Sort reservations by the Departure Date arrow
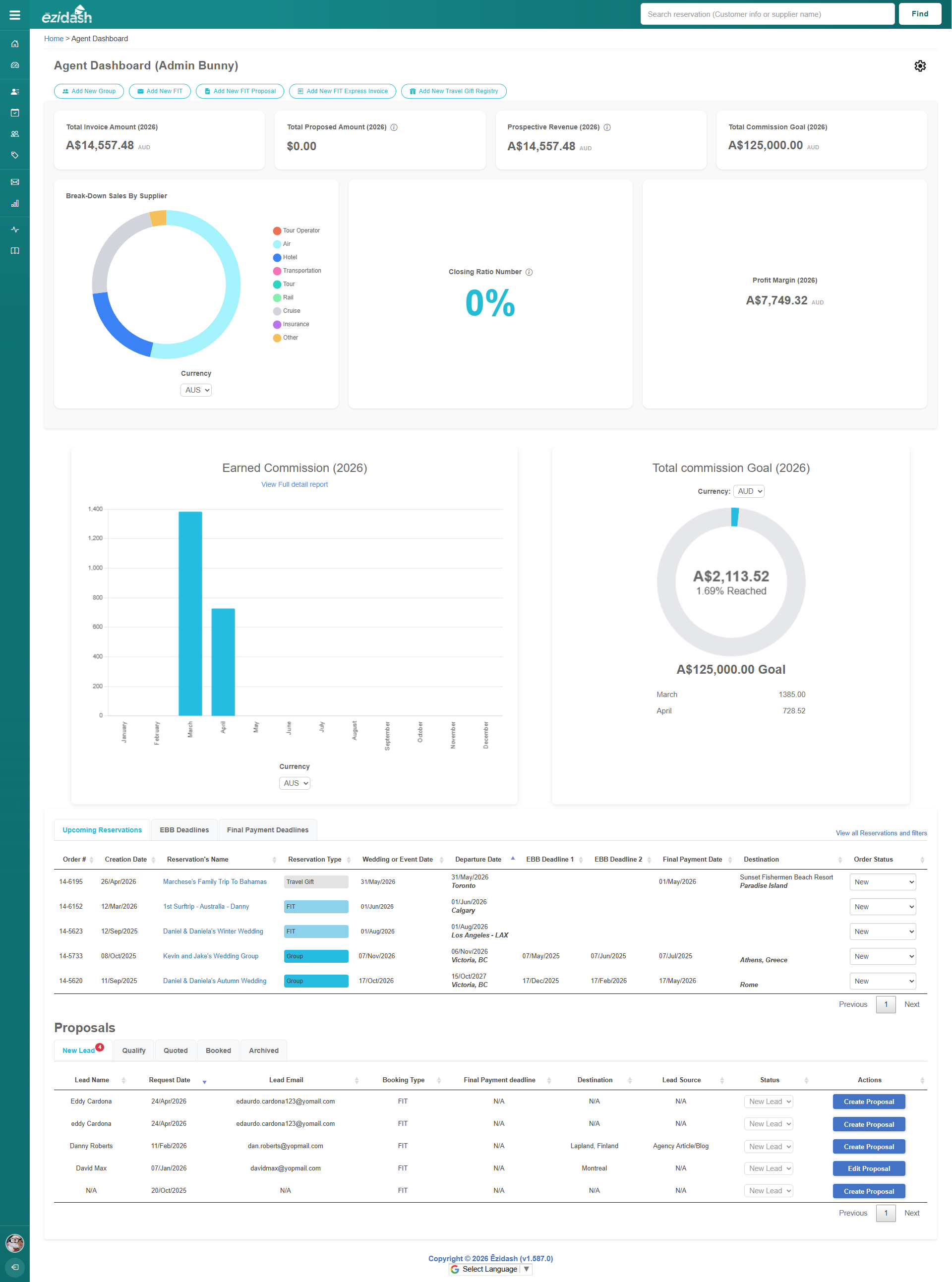This screenshot has width=952, height=1282. 513,858
